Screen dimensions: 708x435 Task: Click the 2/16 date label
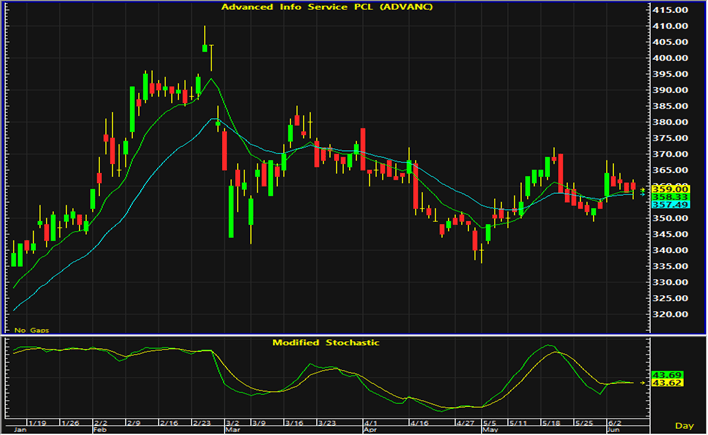169,423
